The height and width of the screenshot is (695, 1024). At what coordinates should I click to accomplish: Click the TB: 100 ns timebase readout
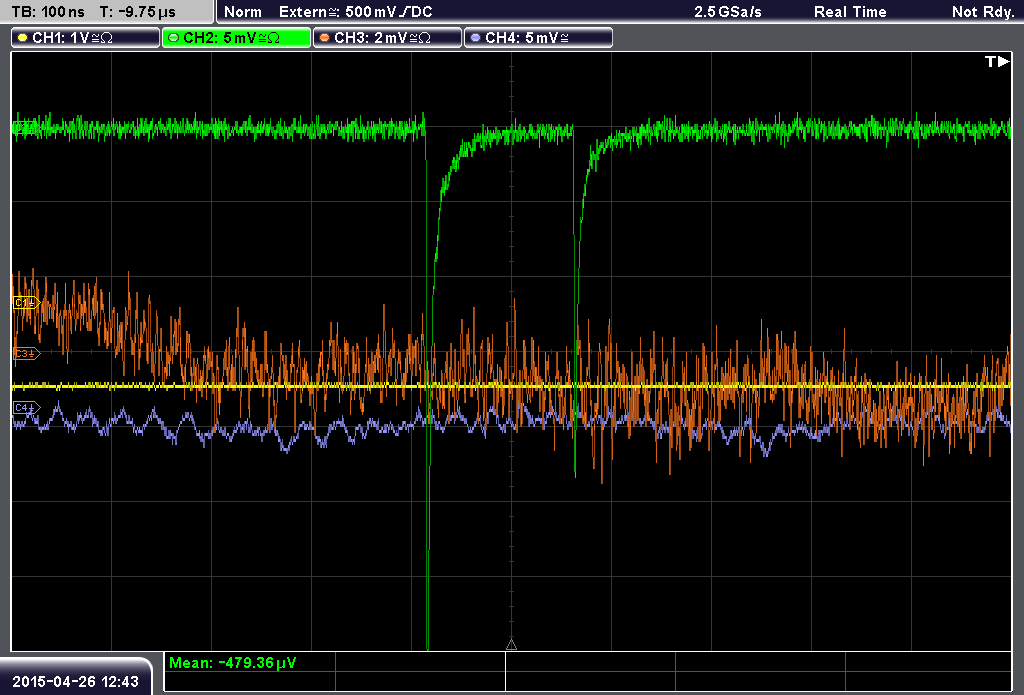[48, 12]
